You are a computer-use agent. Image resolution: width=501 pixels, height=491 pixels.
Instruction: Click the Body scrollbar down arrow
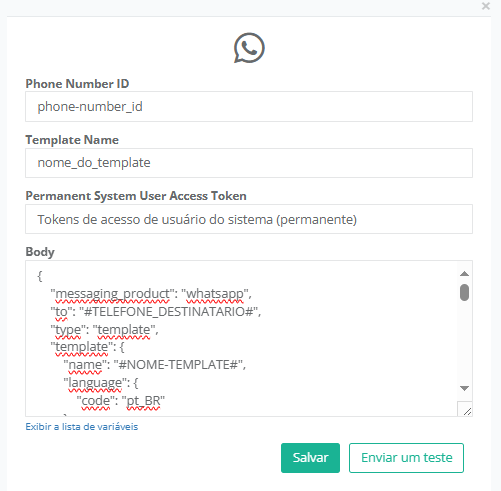click(x=464, y=388)
